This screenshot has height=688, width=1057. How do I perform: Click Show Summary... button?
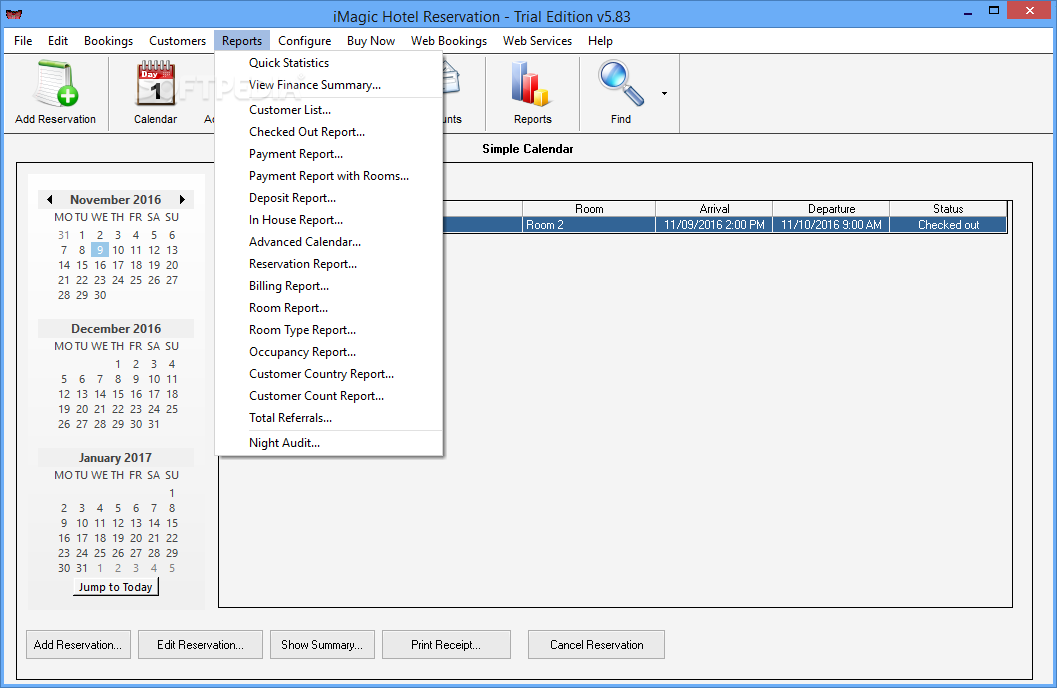(322, 645)
